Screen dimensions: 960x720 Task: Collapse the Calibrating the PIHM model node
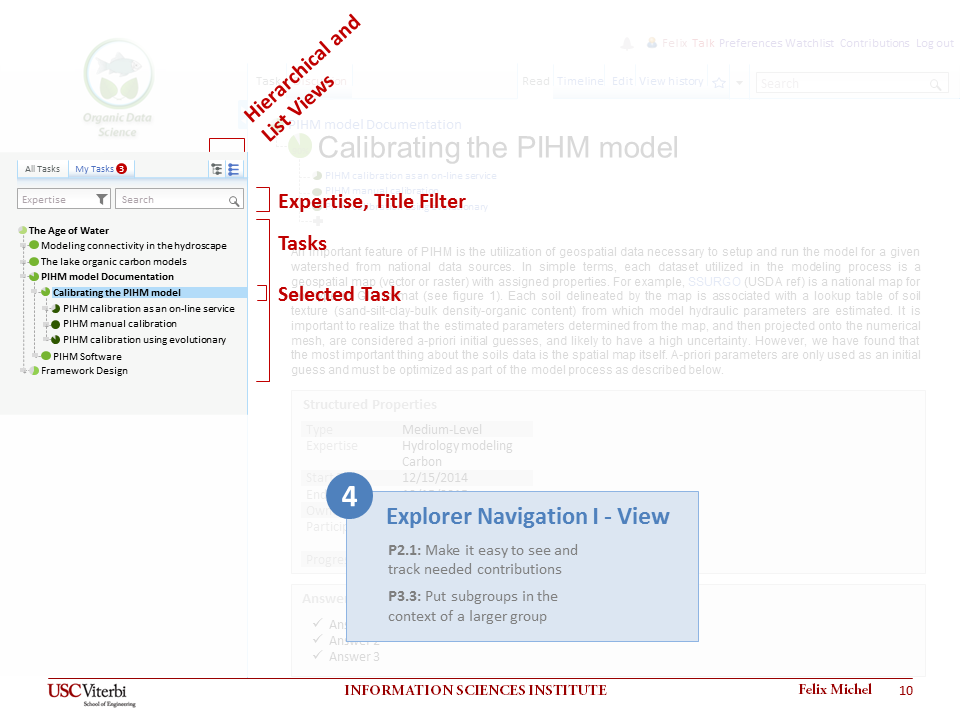click(34, 293)
